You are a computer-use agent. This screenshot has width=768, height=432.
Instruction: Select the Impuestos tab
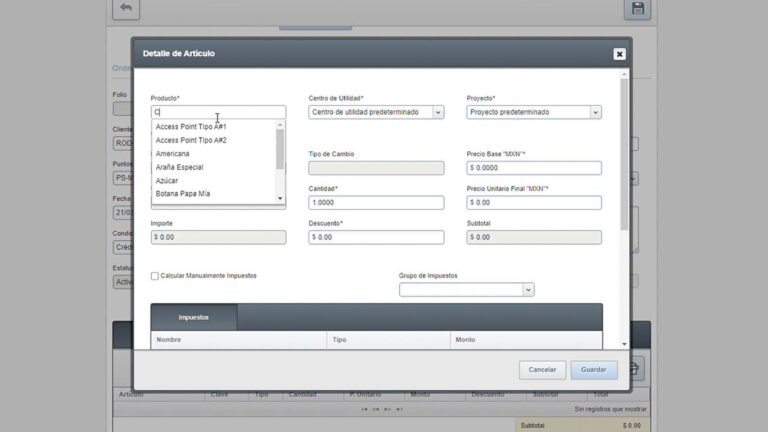(194, 317)
